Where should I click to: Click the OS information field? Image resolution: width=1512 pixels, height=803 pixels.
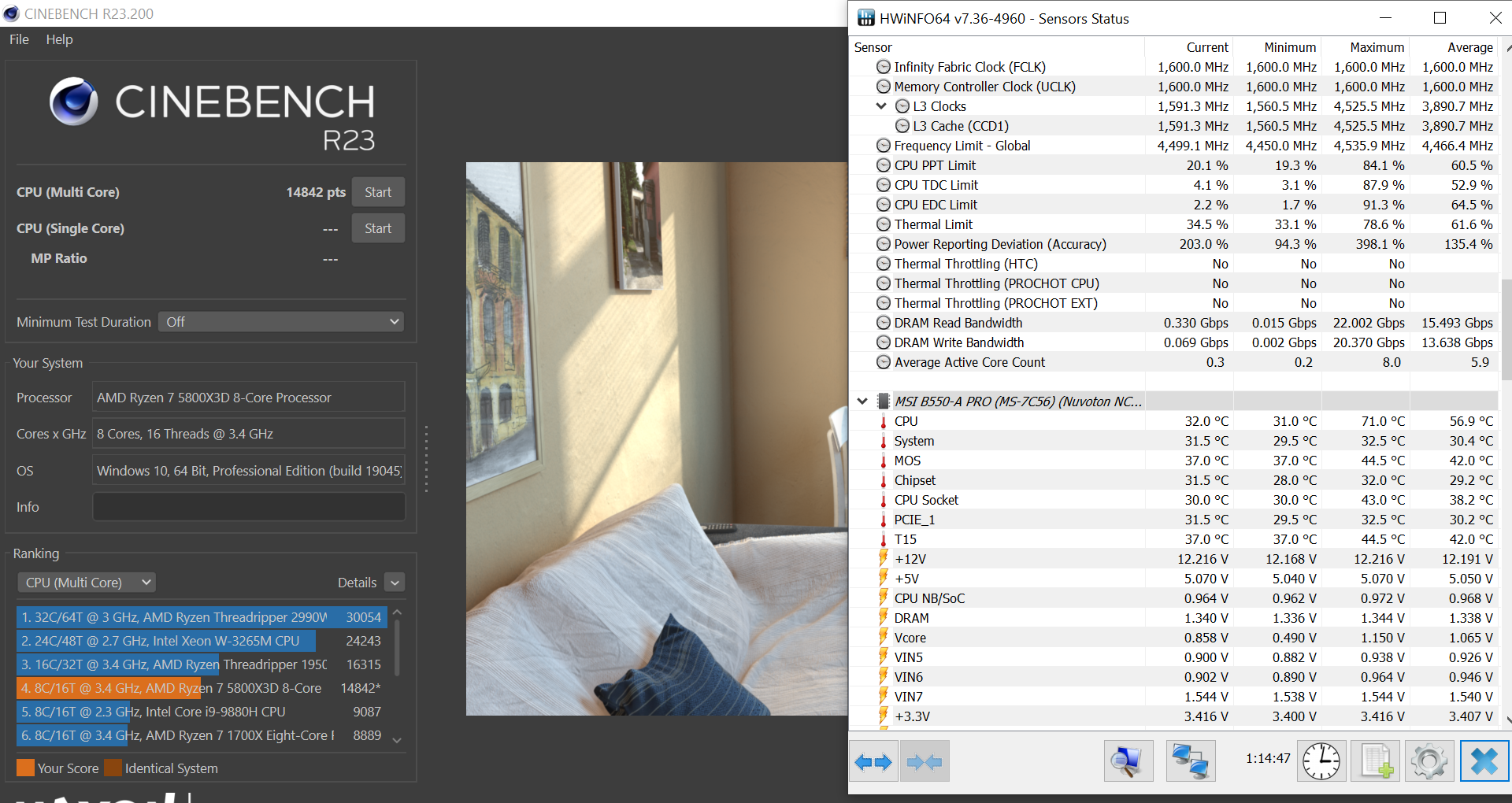(249, 471)
